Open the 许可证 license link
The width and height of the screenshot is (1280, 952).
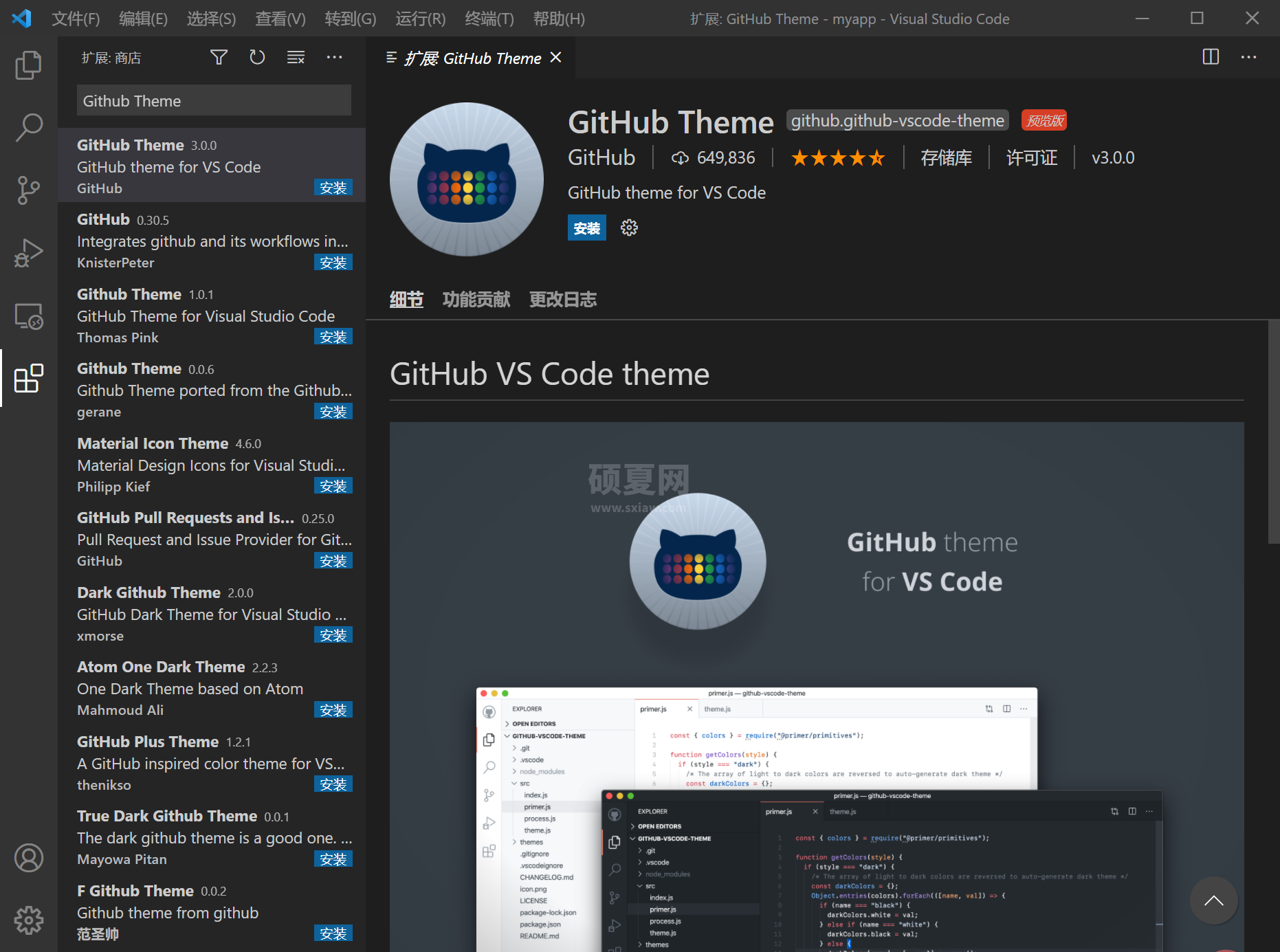1032,158
